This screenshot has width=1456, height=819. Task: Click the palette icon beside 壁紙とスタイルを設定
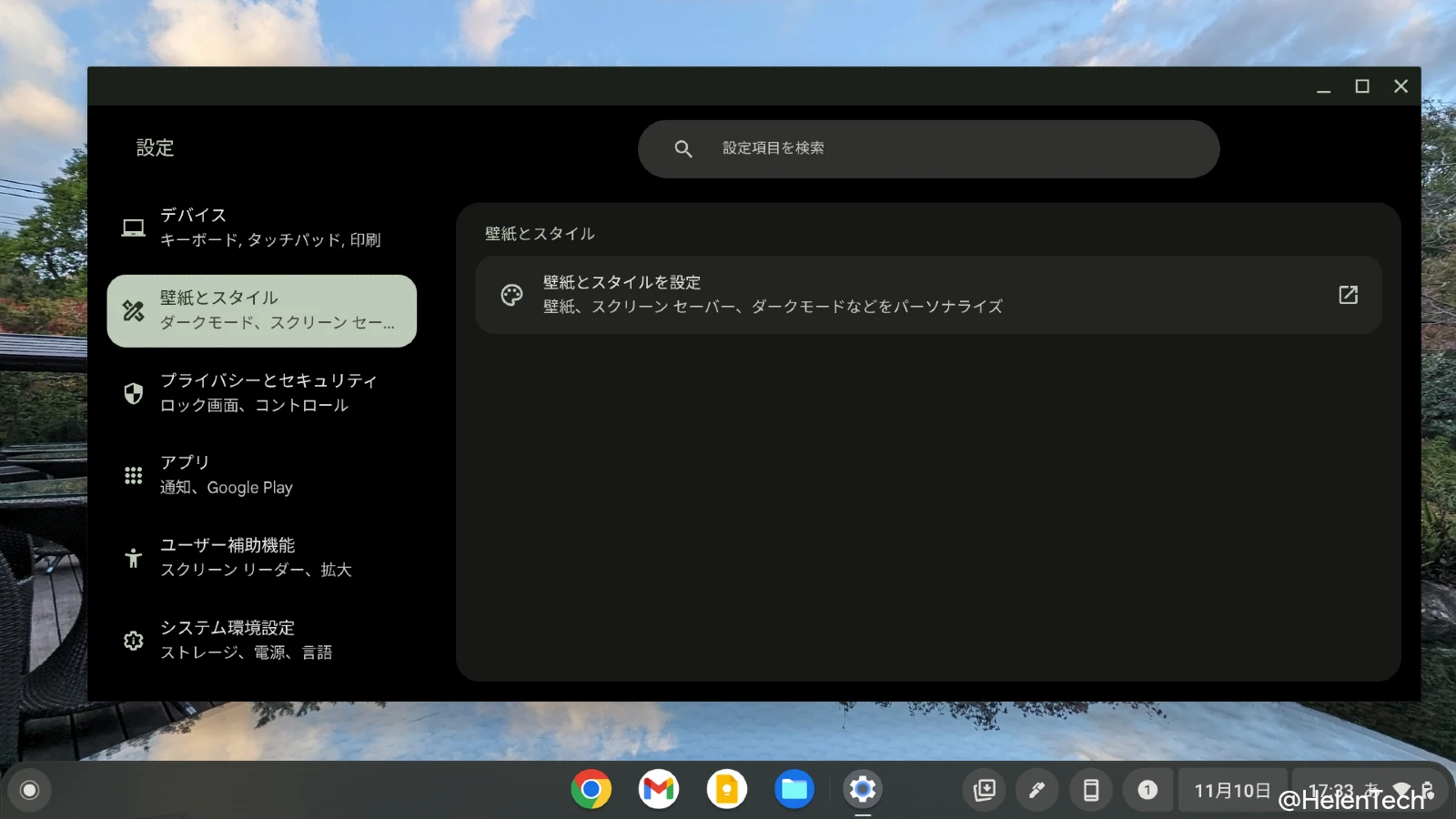[x=511, y=294]
